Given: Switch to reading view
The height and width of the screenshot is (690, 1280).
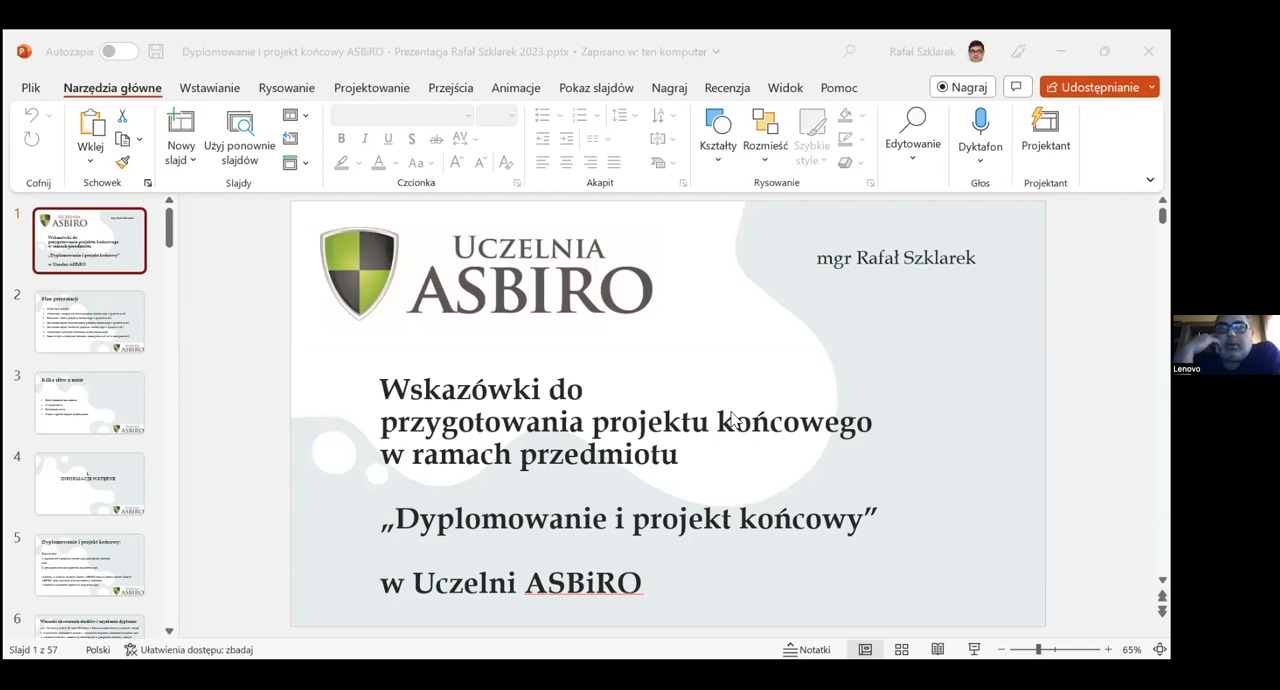Looking at the screenshot, I should pos(937,650).
